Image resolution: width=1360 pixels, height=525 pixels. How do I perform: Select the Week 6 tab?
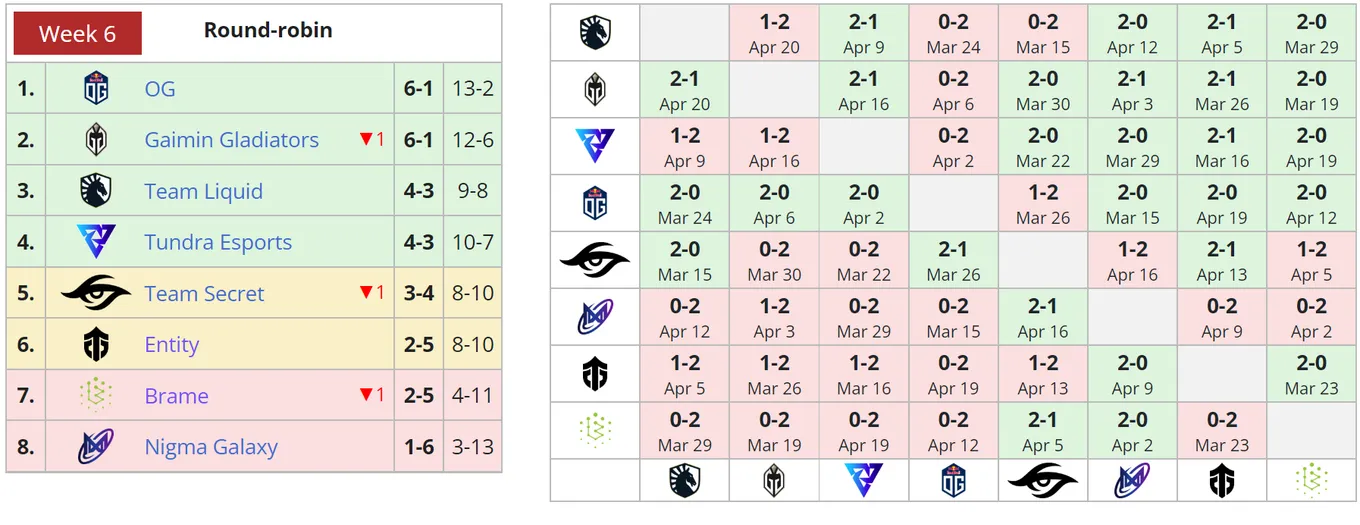[x=77, y=33]
